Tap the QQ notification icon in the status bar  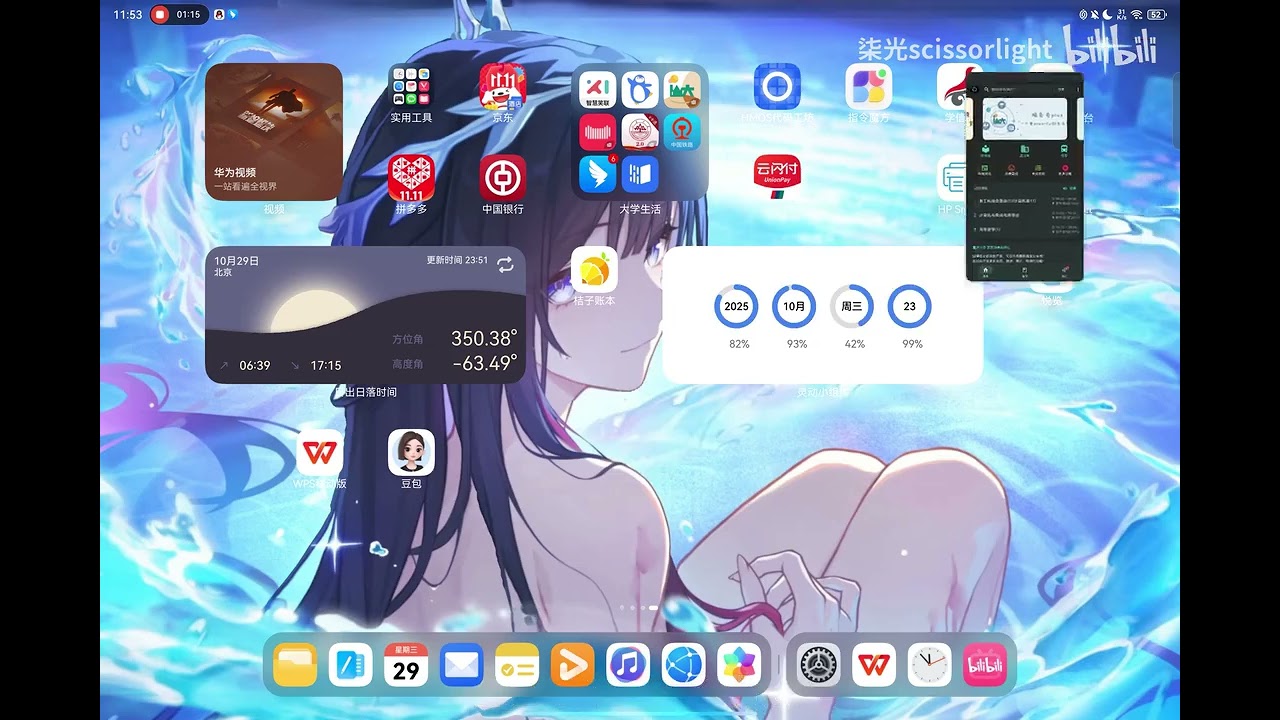[x=219, y=15]
